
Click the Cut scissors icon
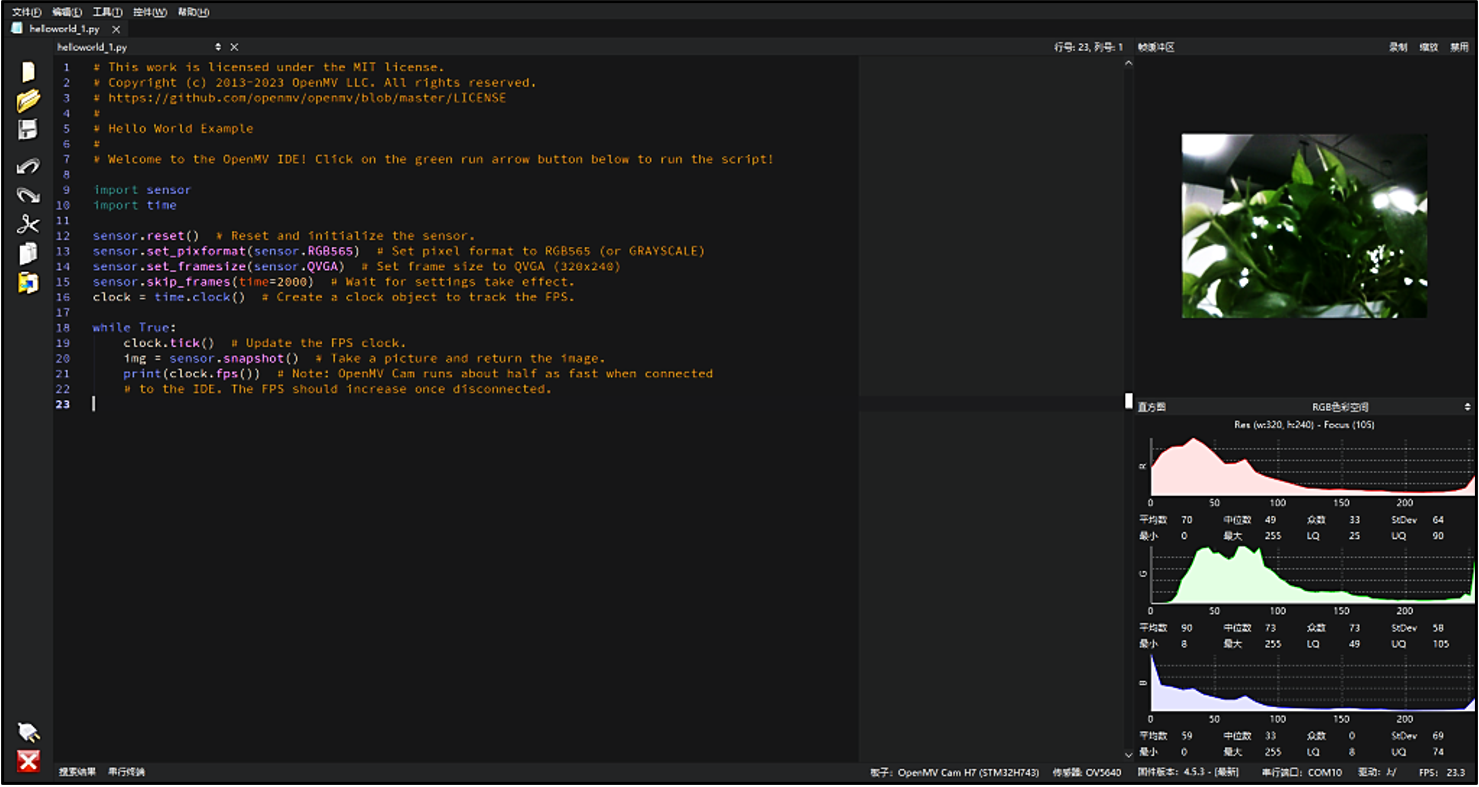[x=28, y=224]
